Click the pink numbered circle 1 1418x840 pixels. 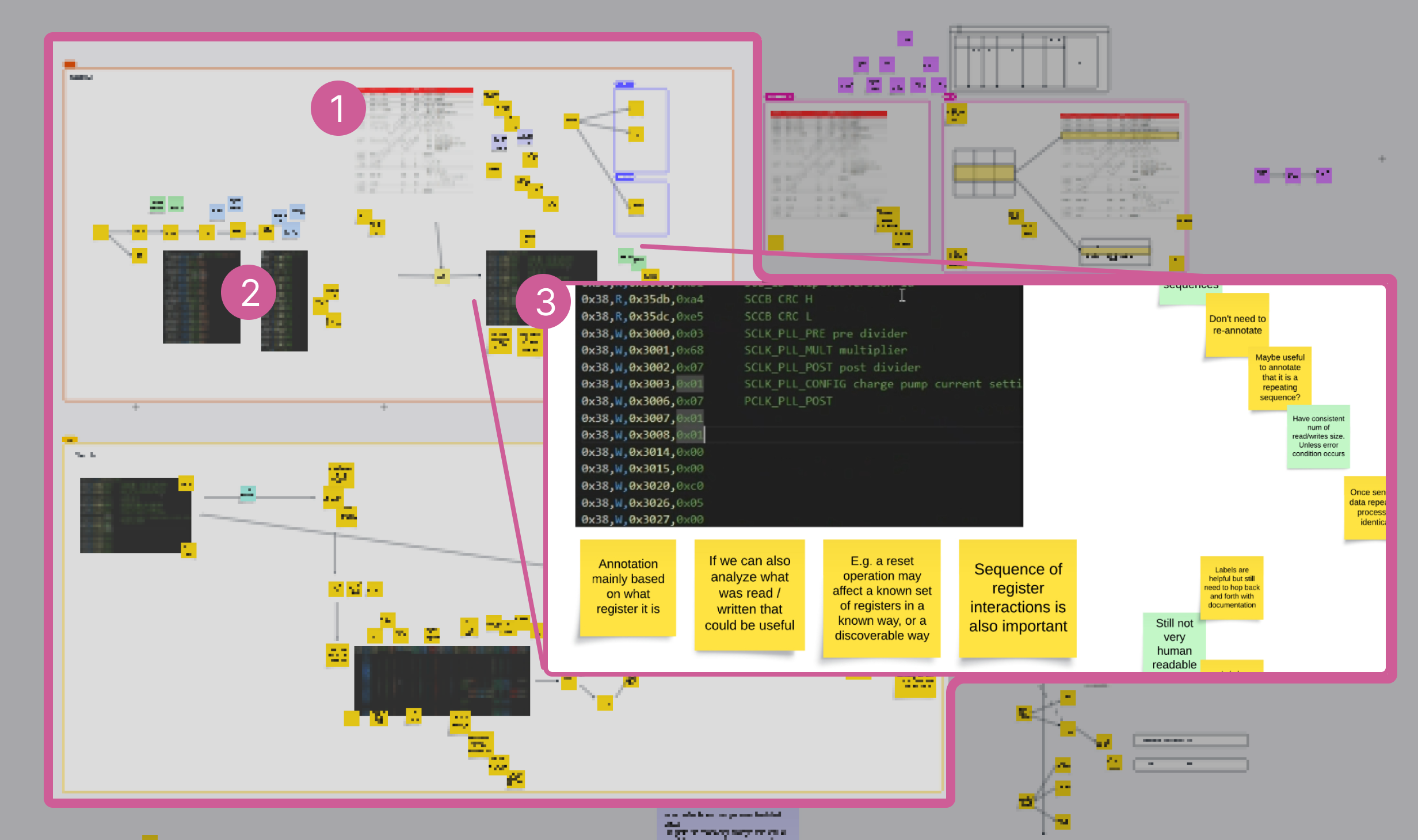coord(338,108)
